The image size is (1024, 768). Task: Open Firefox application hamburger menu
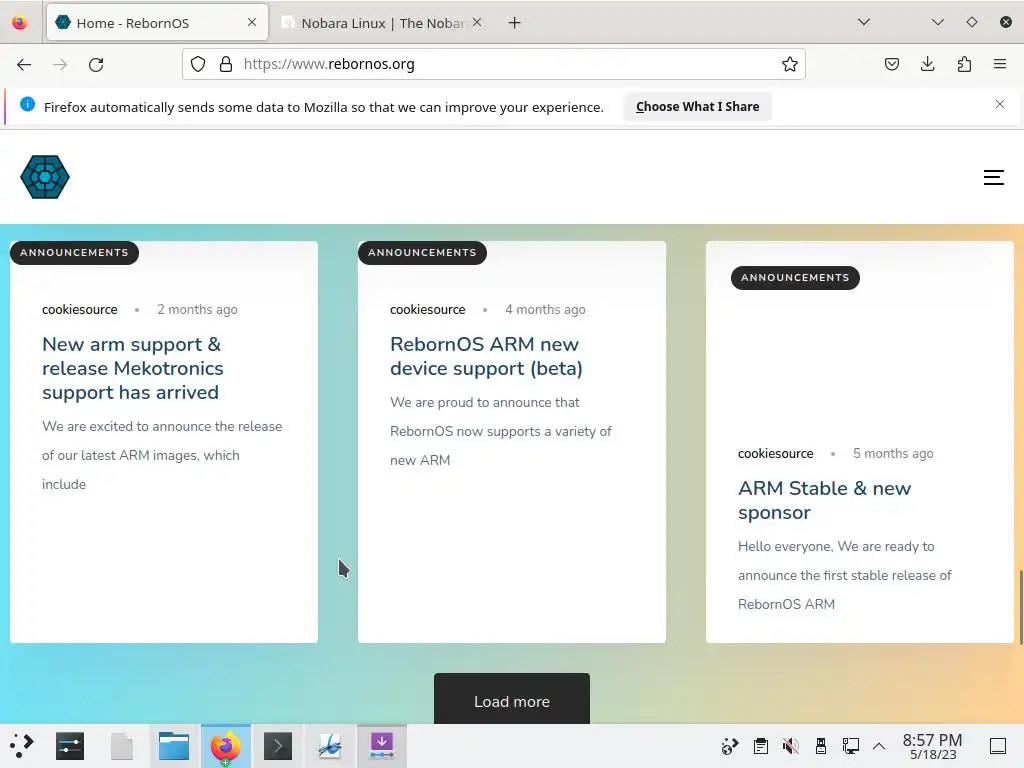(1000, 64)
